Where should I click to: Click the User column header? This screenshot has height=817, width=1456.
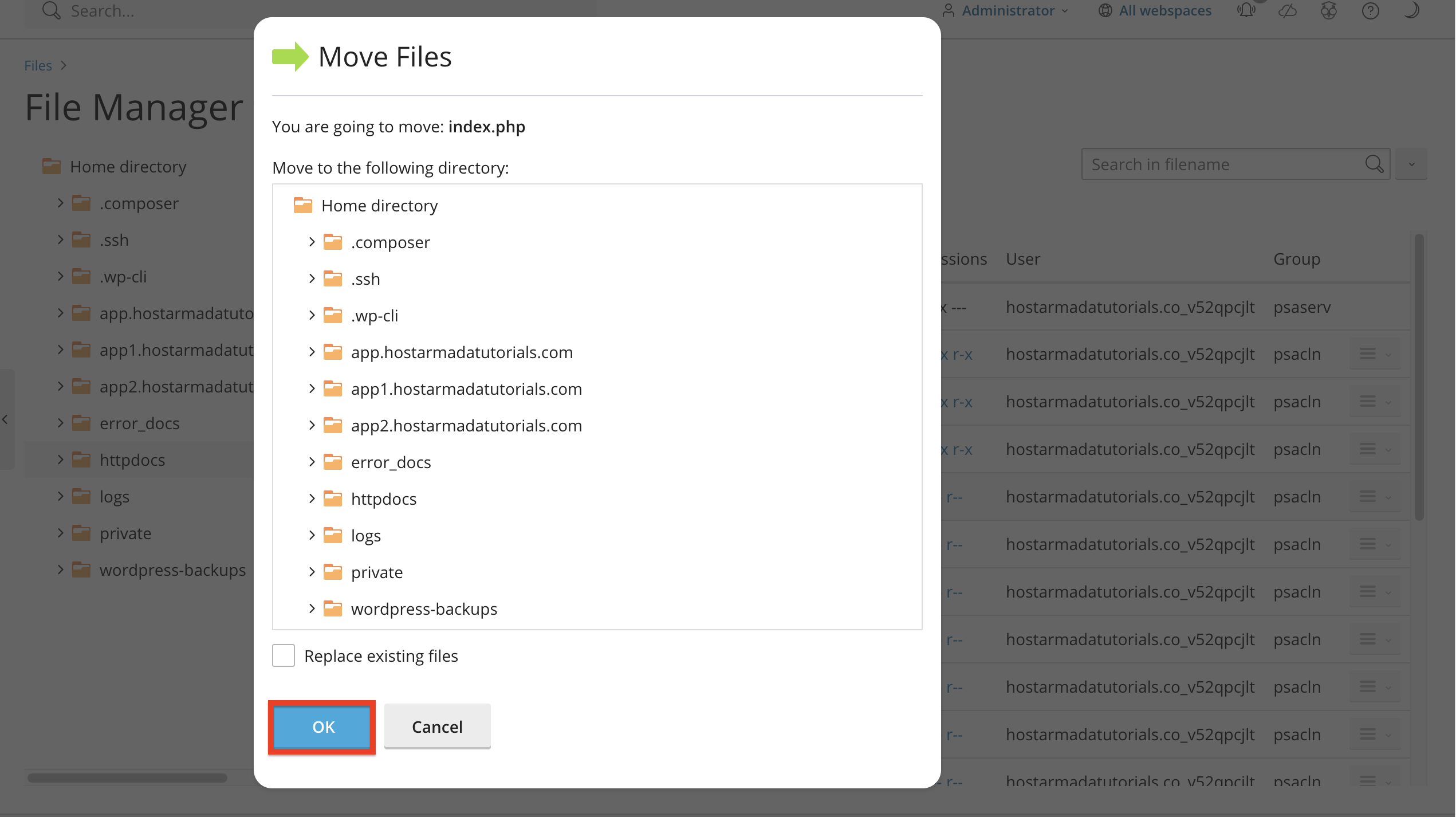click(x=1023, y=259)
